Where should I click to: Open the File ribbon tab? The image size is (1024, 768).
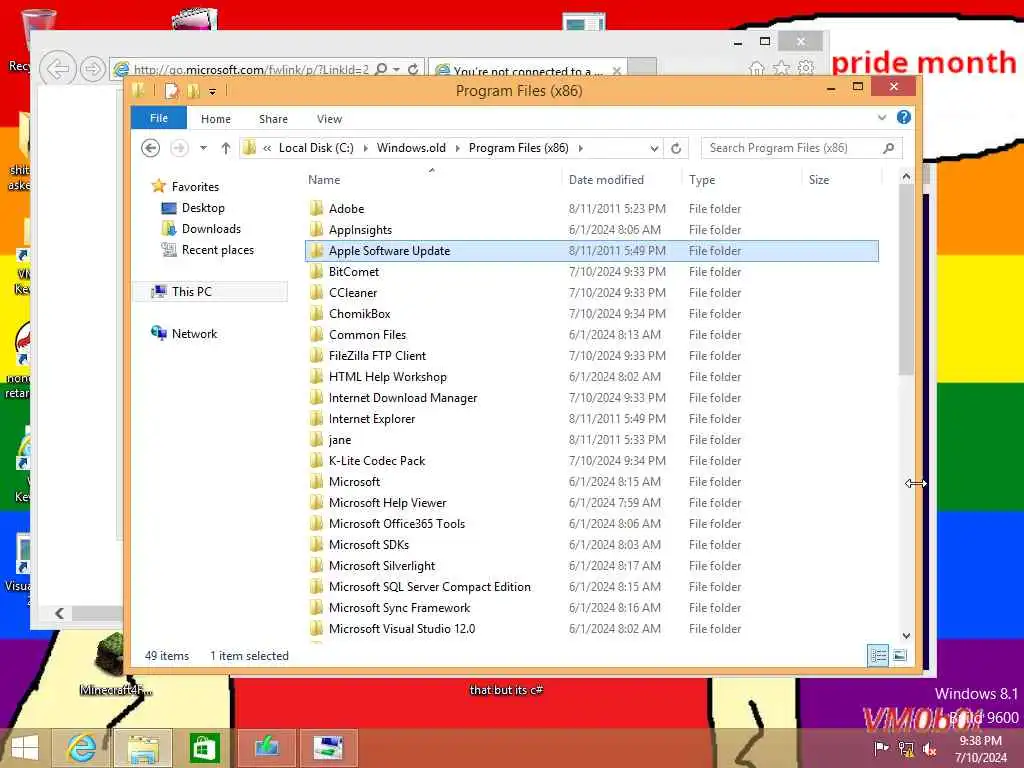(x=159, y=118)
